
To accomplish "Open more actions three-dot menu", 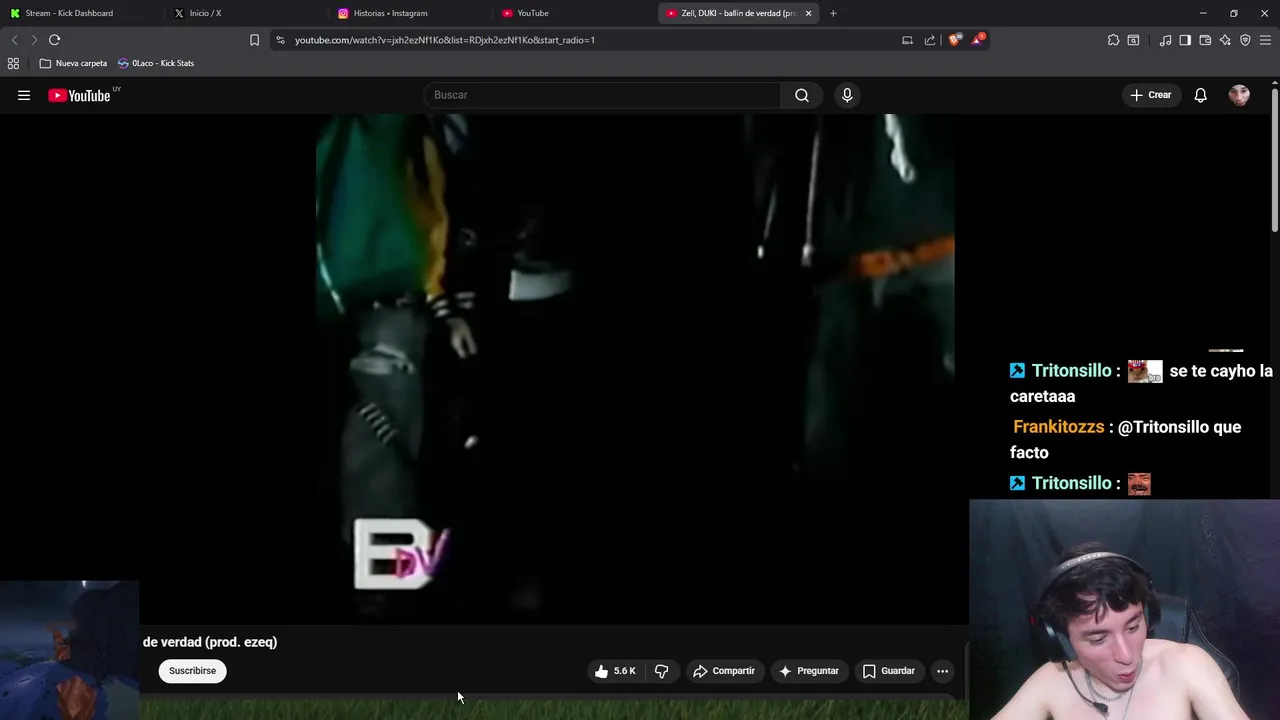I will click(942, 671).
